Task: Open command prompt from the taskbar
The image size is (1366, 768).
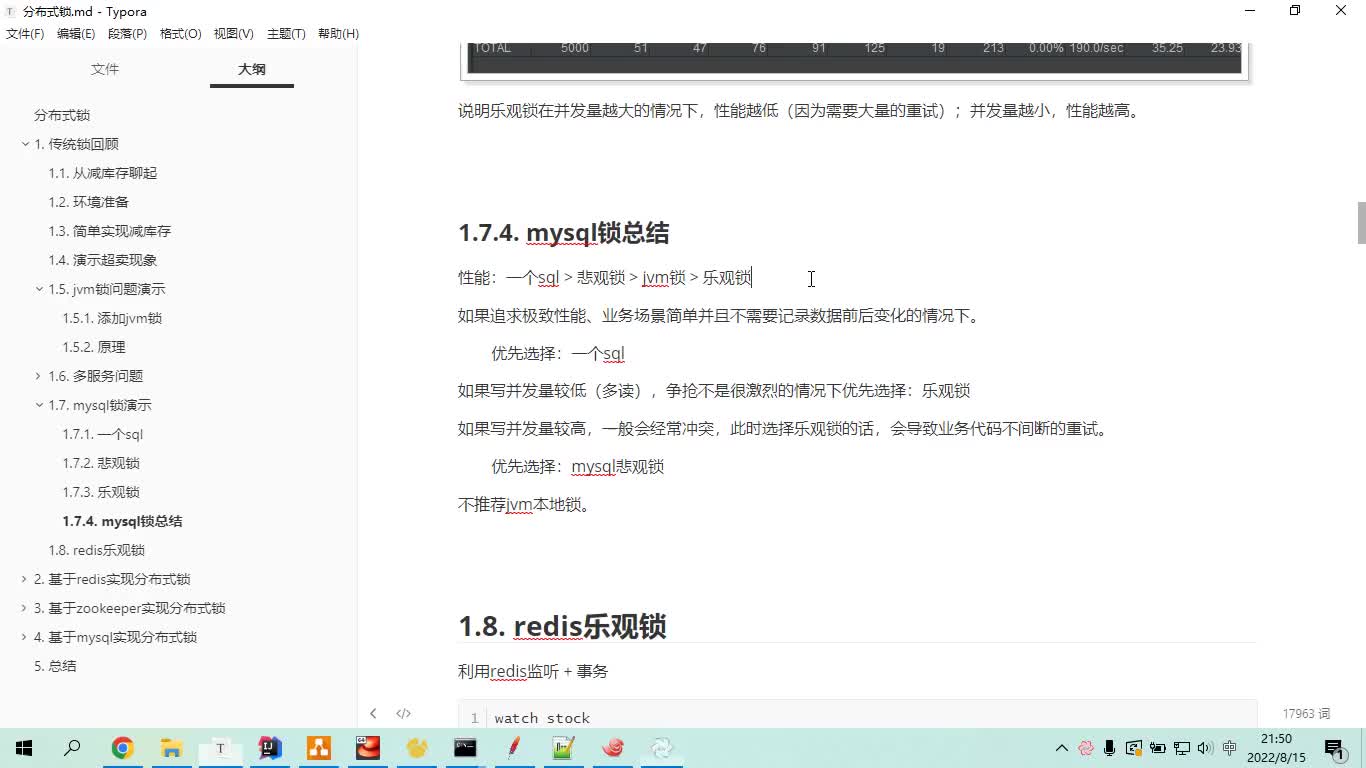Action: 465,748
